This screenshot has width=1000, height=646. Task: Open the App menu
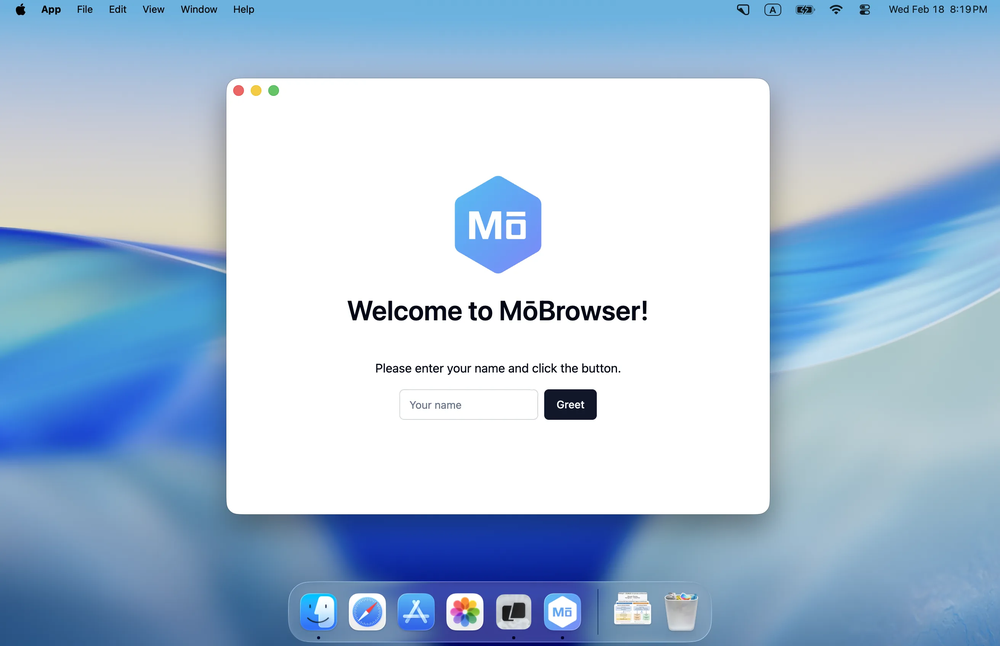(51, 9)
